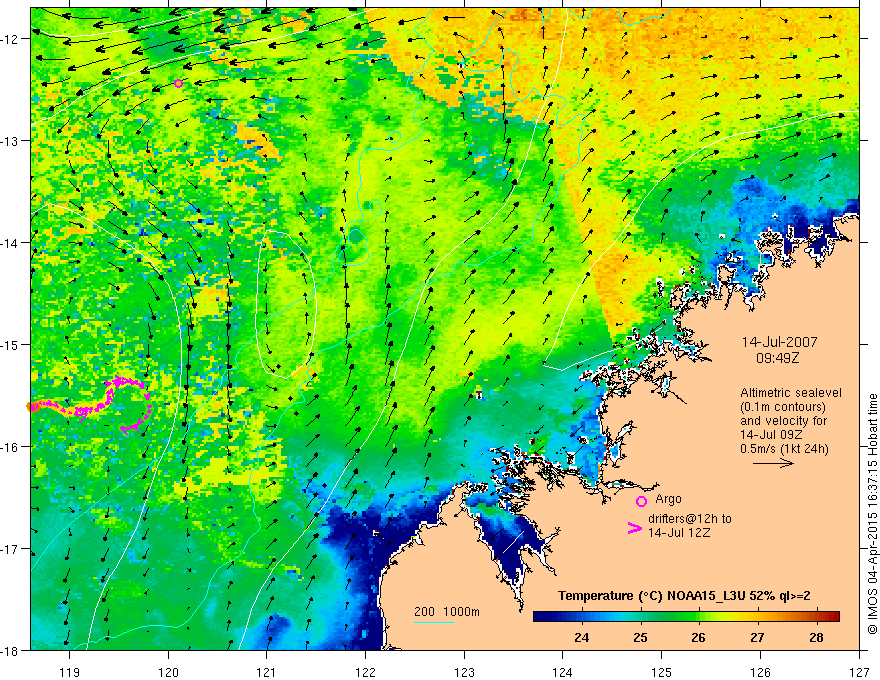
Task: Click longitude label 121
Action: 267,672
